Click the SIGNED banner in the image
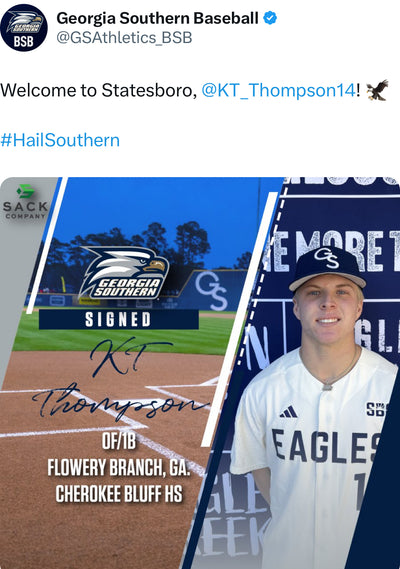 pos(119,319)
